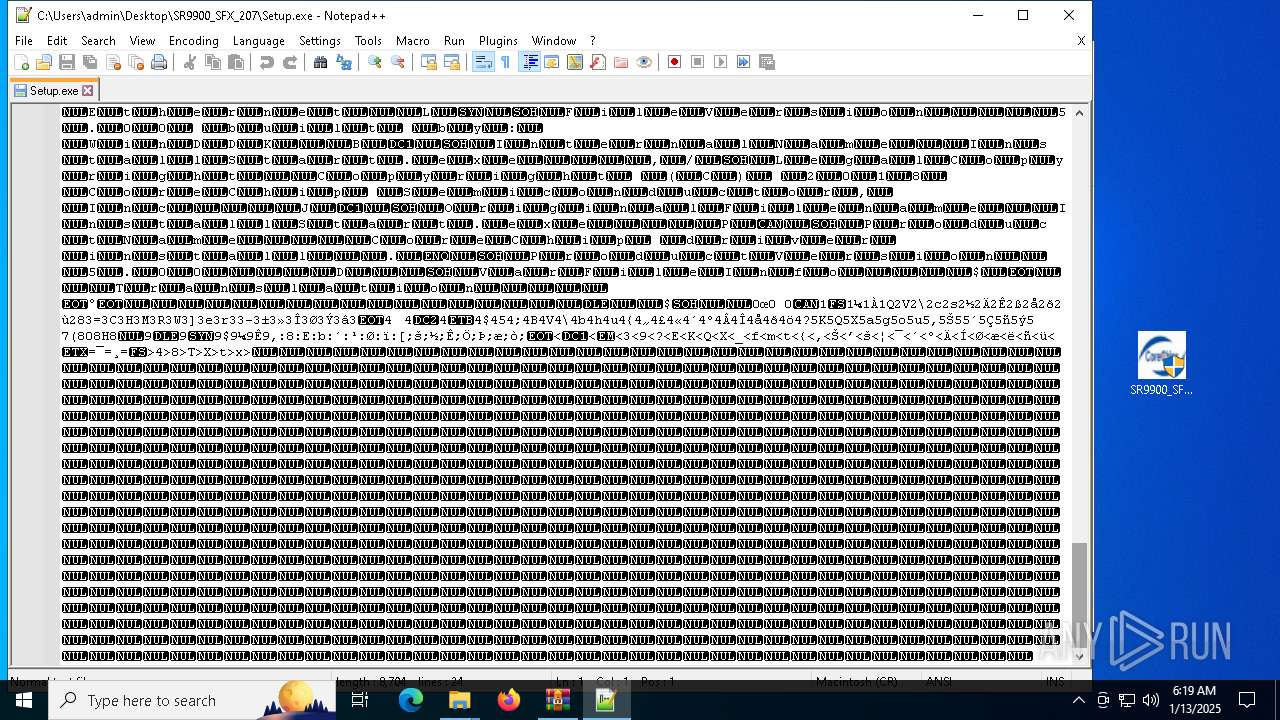Open the Settings menu
The height and width of the screenshot is (720, 1280).
pos(320,41)
